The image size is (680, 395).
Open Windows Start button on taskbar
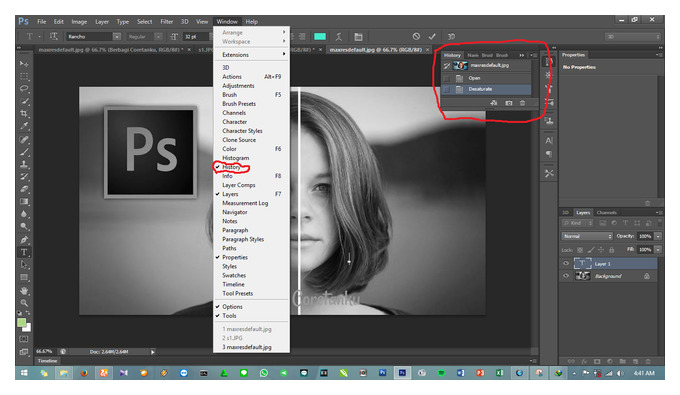click(24, 373)
